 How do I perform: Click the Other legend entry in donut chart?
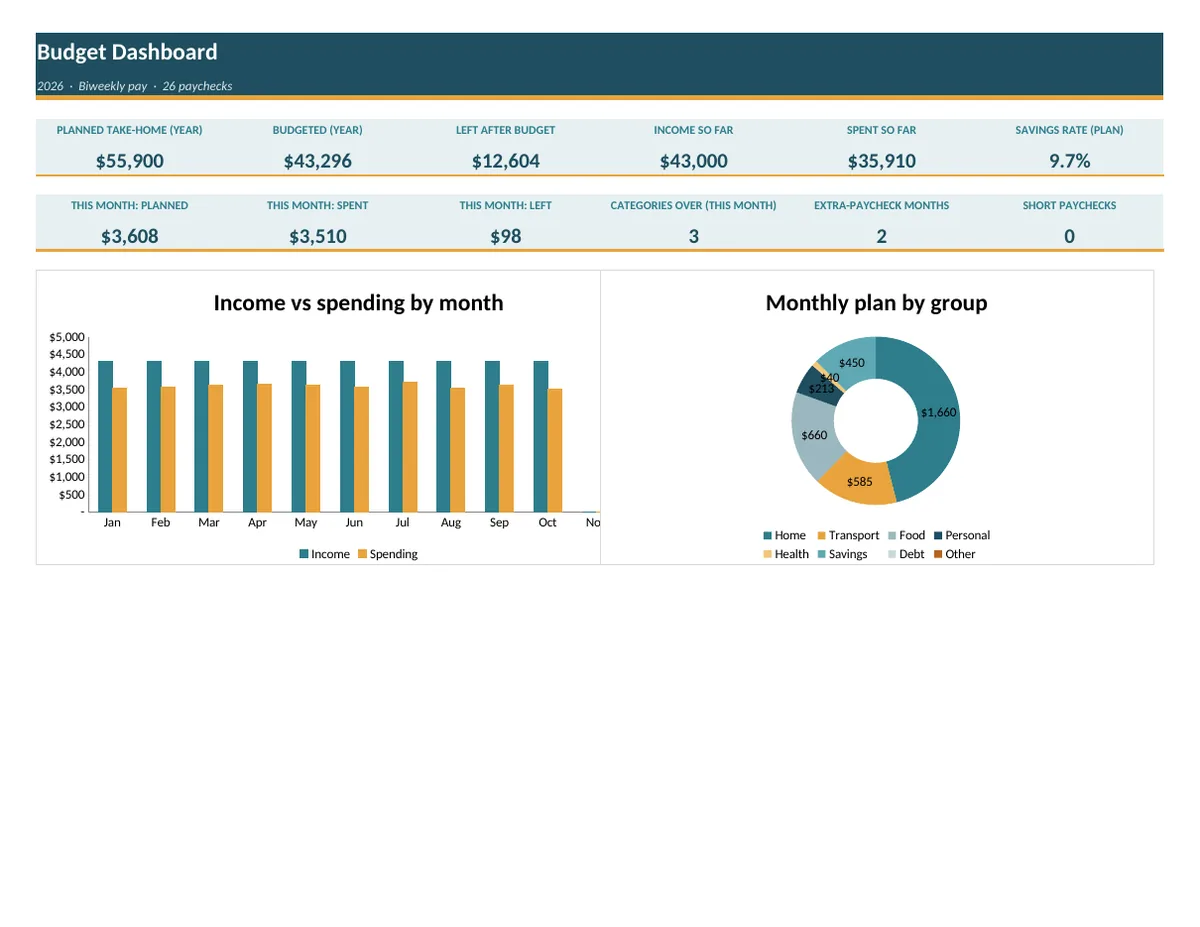954,554
